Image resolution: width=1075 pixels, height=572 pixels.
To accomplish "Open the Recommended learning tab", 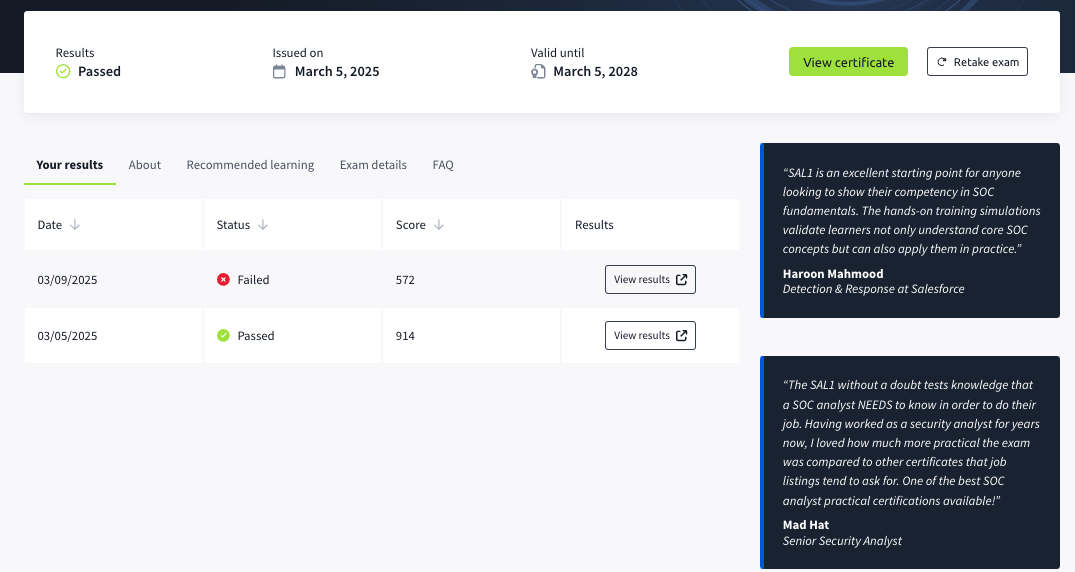I will click(250, 165).
